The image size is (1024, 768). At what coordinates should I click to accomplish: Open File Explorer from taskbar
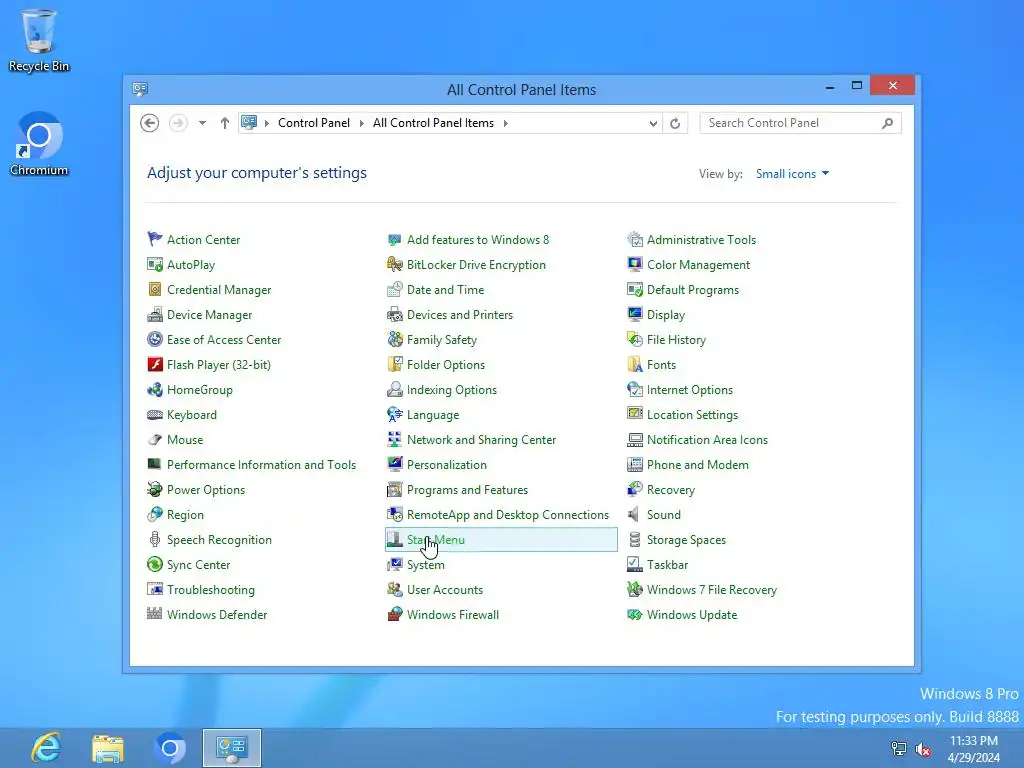tap(108, 748)
